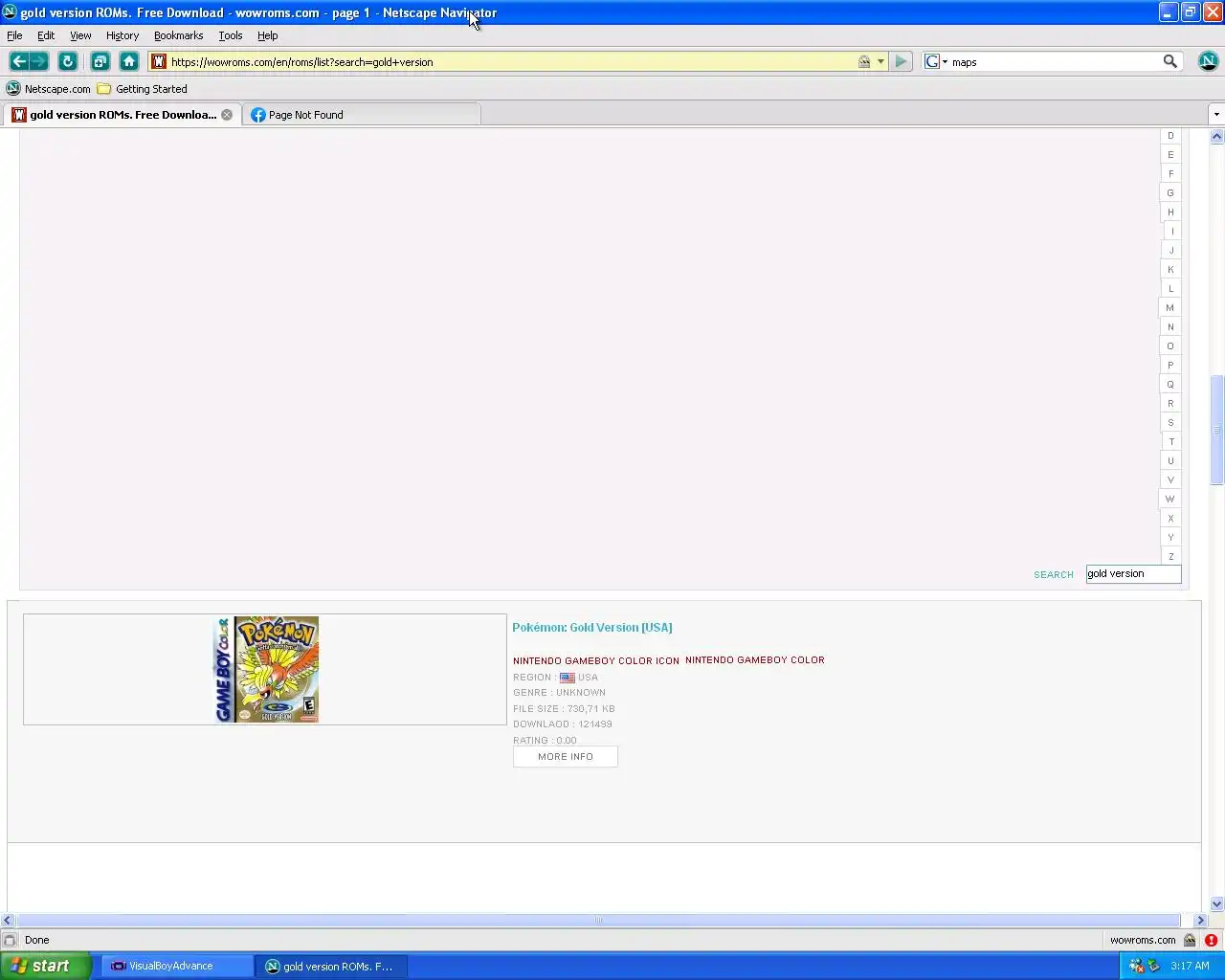Open Pokémon: Gold Version [USA] title link
This screenshot has width=1225, height=980.
(x=592, y=628)
